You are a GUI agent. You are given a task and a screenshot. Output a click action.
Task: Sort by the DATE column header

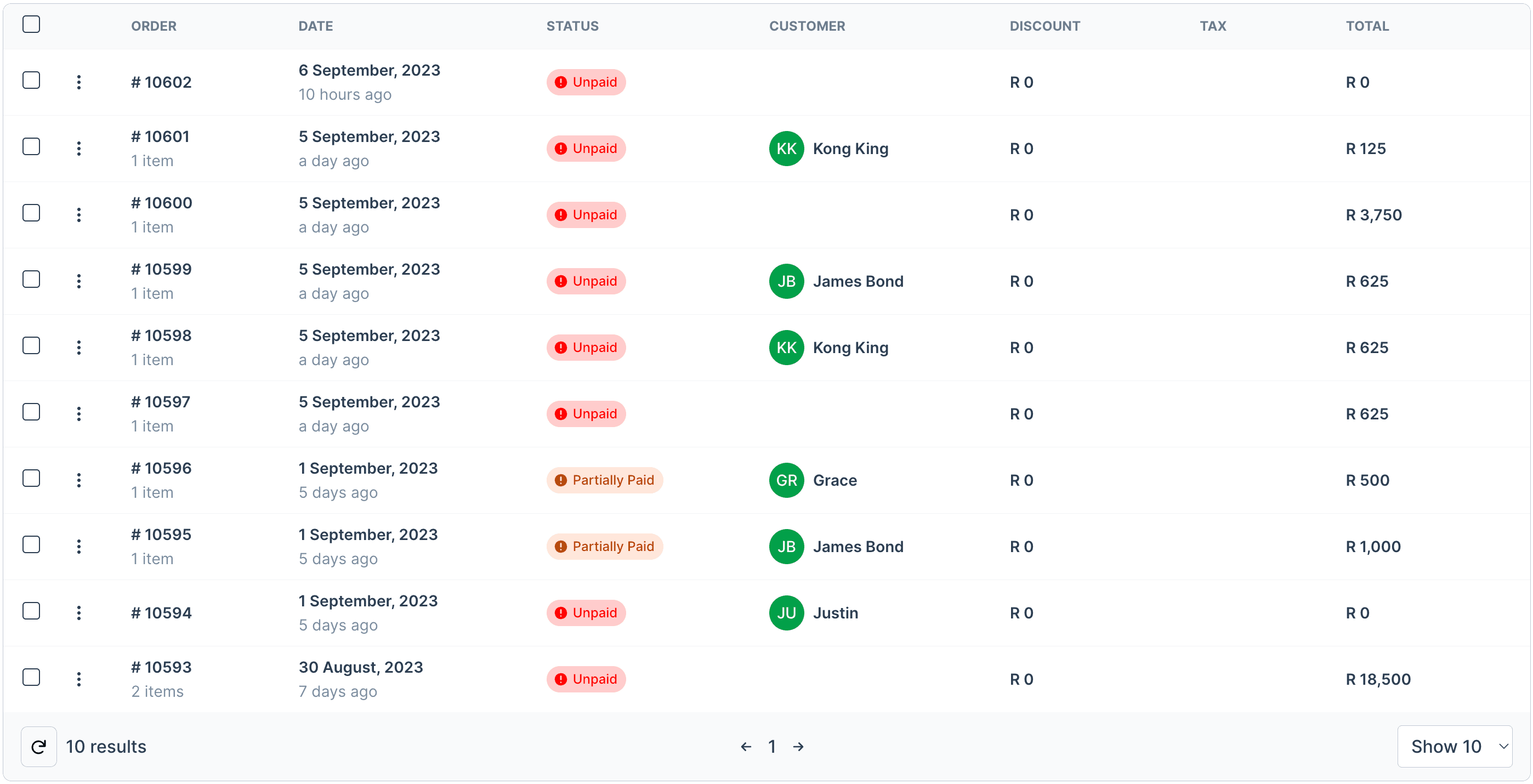tap(315, 26)
